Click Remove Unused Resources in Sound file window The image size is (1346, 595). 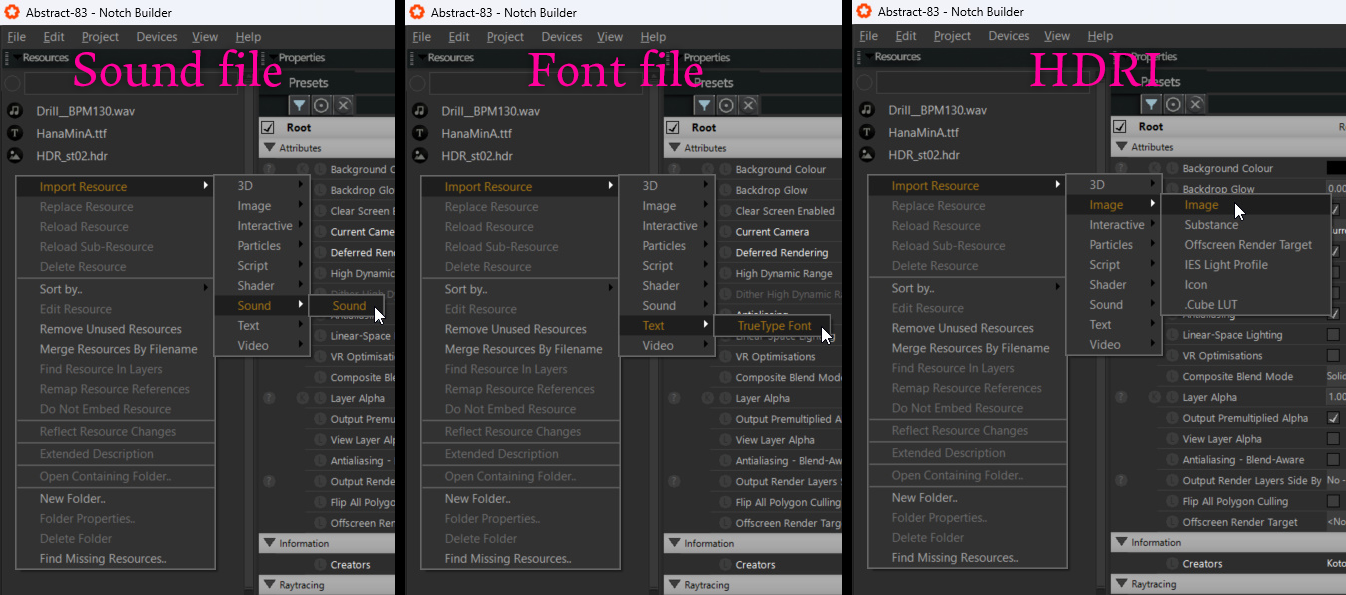click(x=115, y=329)
